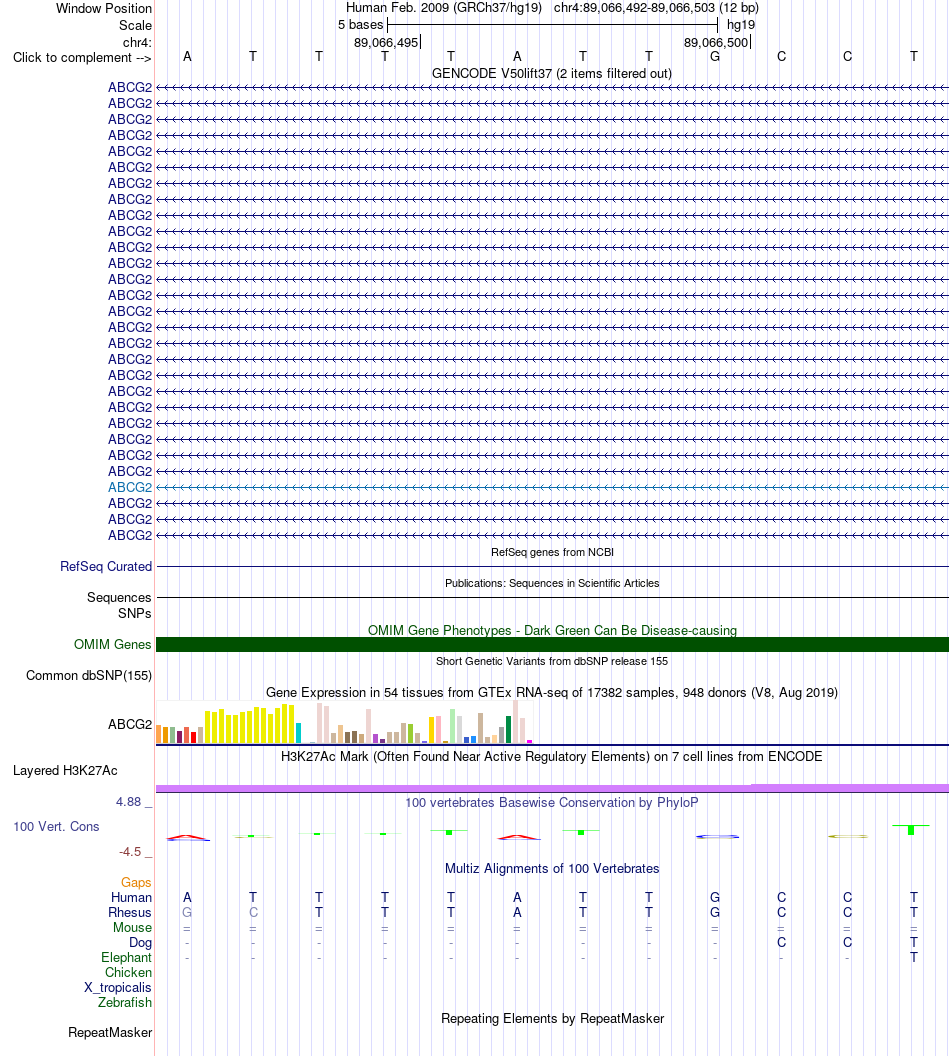The height and width of the screenshot is (1056, 950).
Task: Open the 'RefSeq genes from NCBI' track title
Action: (x=552, y=552)
